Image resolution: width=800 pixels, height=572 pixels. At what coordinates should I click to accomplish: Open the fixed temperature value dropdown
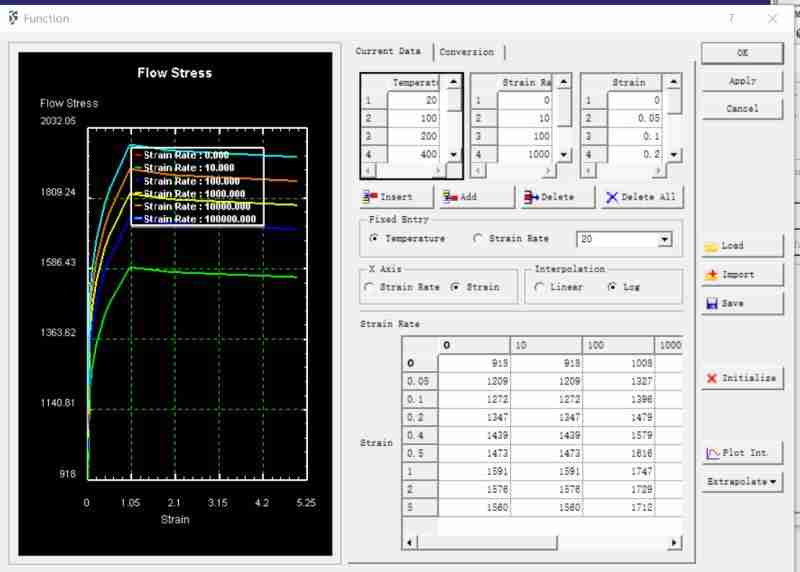coord(664,239)
